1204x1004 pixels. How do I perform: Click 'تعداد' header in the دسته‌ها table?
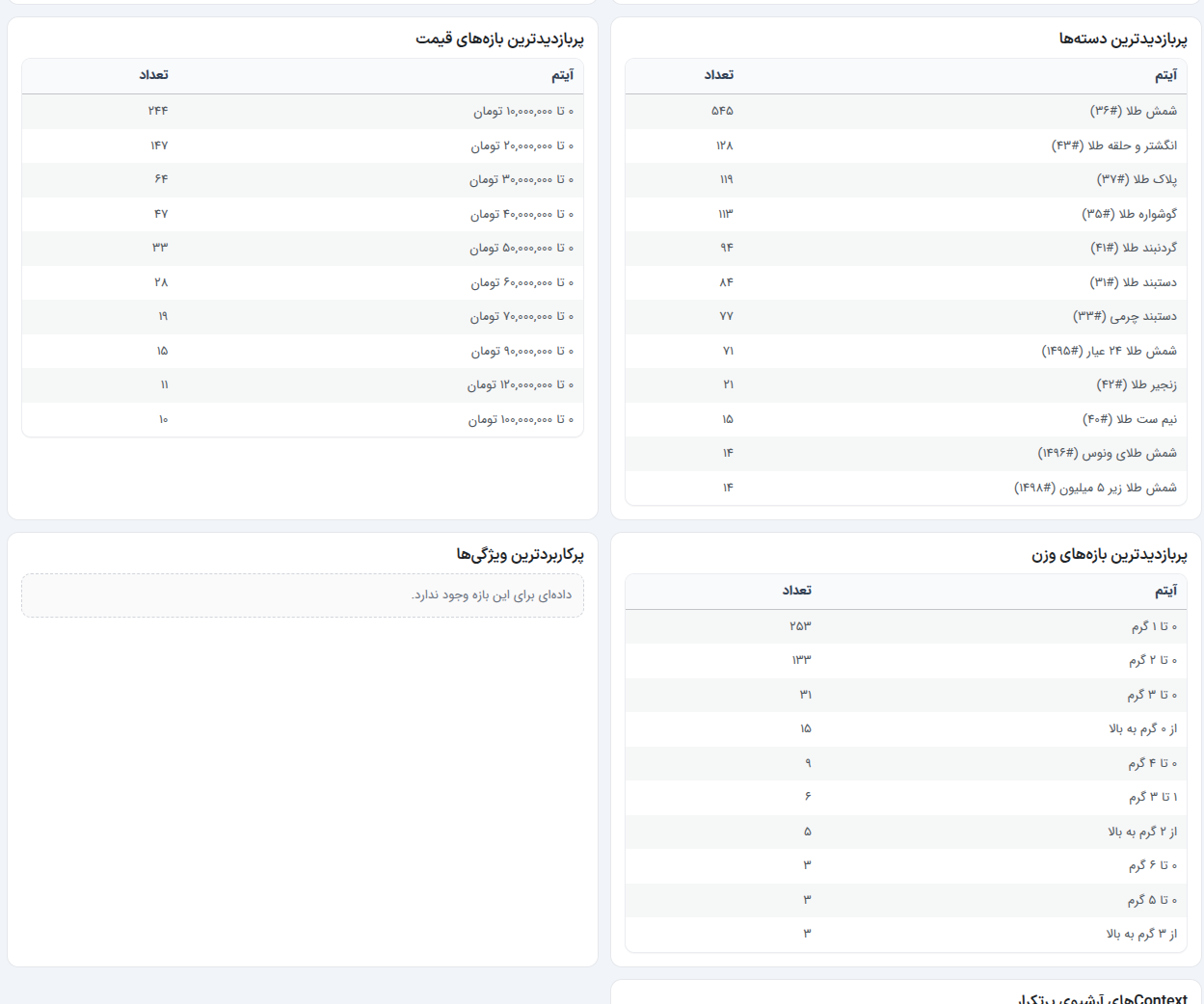click(x=718, y=75)
